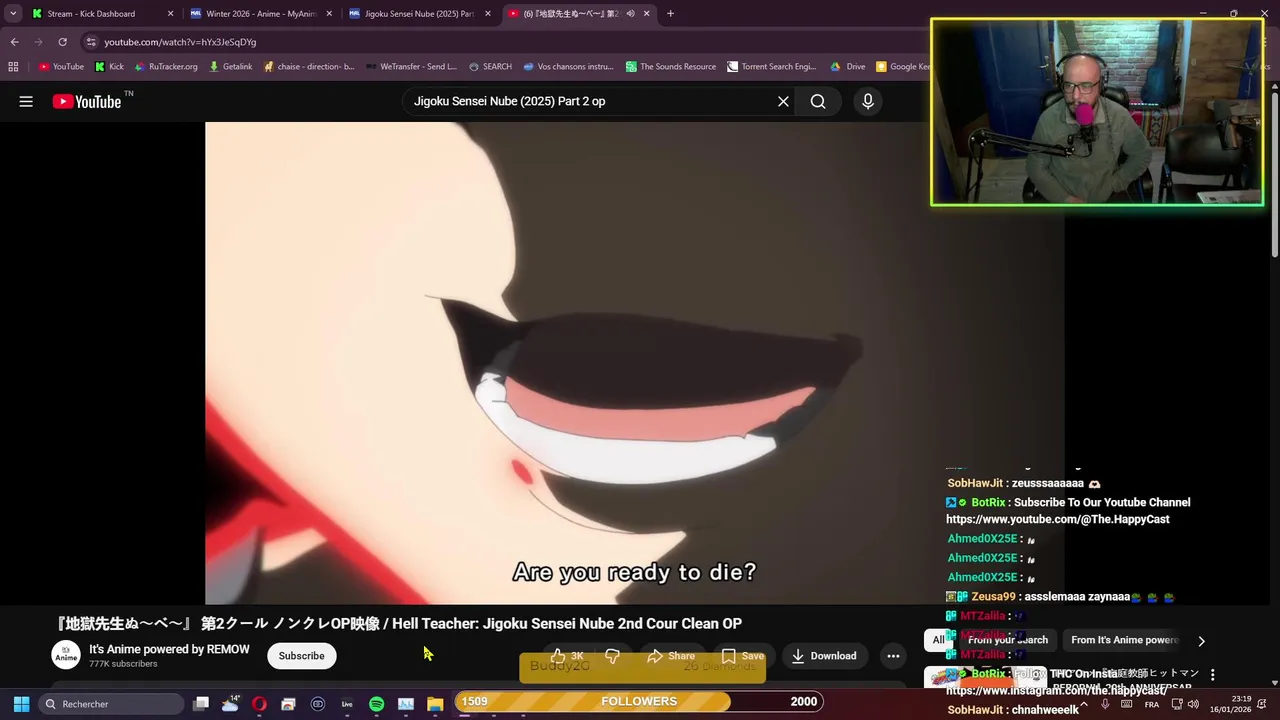Viewport: 1280px width, 720px height.
Task: Select the From your search chip
Action: 1007,640
